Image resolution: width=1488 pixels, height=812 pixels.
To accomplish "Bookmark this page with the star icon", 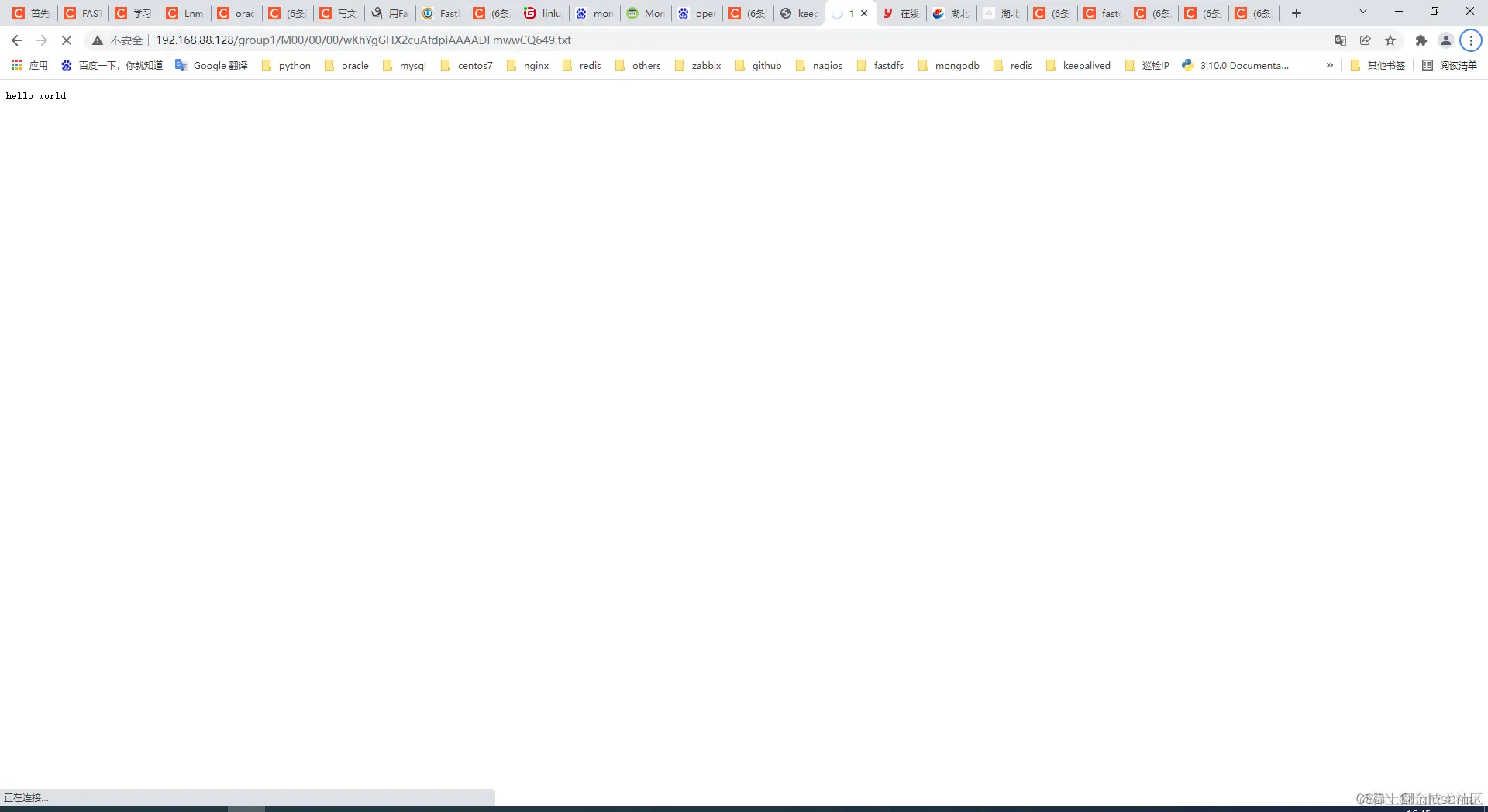I will tap(1390, 40).
